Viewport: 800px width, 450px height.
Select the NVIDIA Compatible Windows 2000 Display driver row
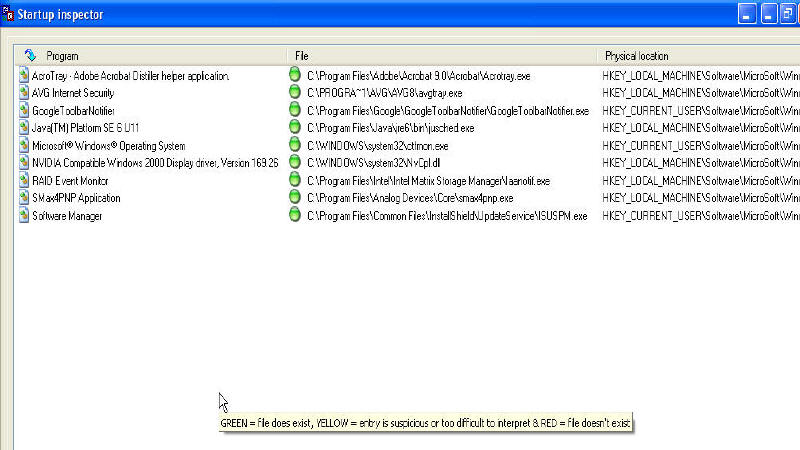pyautogui.click(x=138, y=162)
